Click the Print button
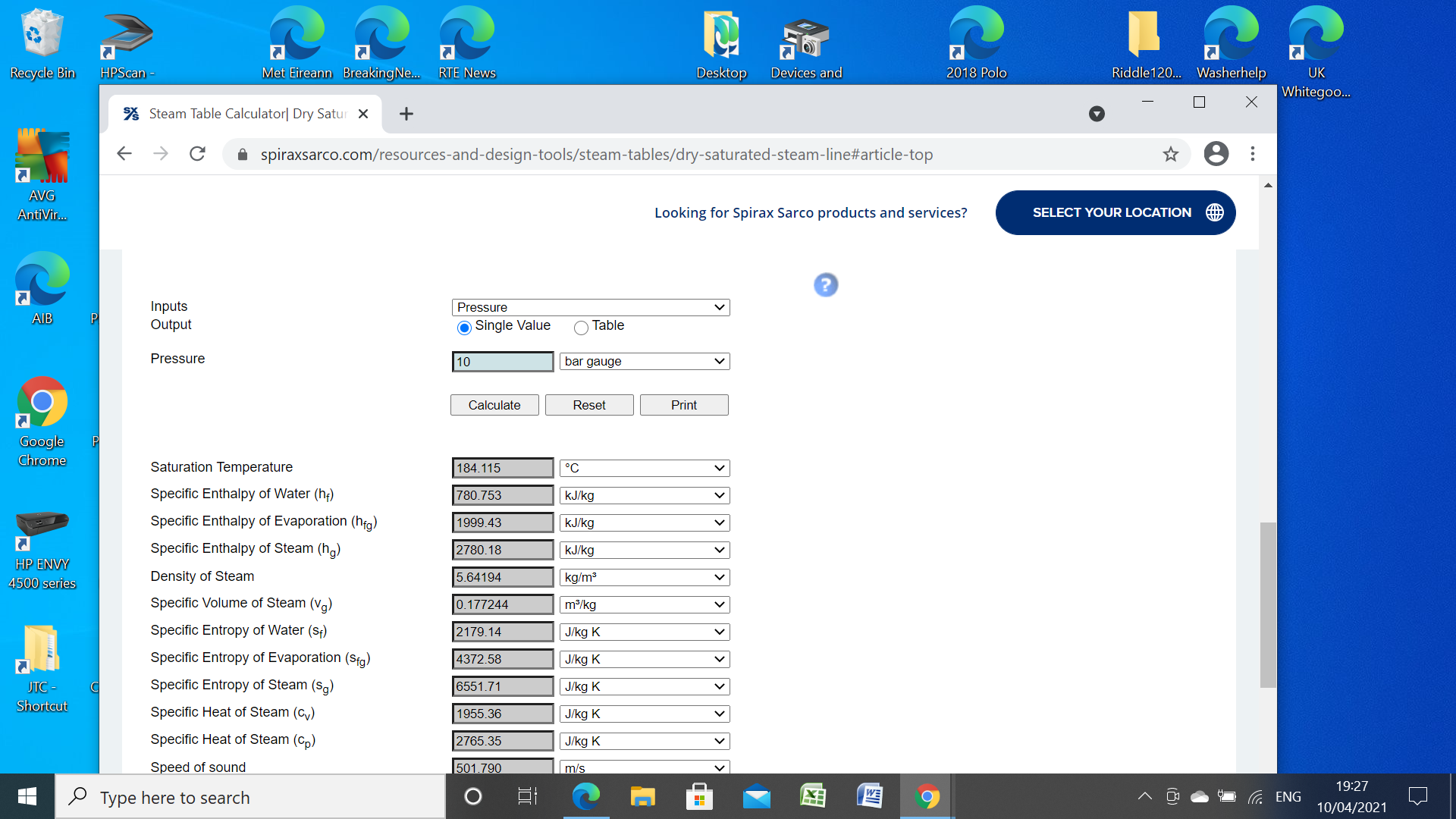 tap(684, 405)
